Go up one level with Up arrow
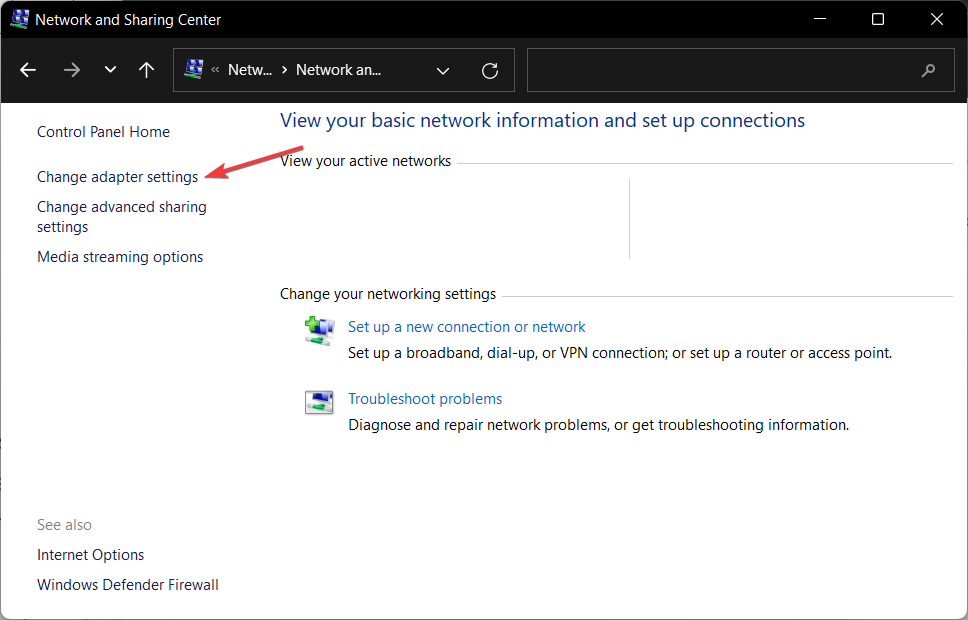968x620 pixels. tap(147, 70)
